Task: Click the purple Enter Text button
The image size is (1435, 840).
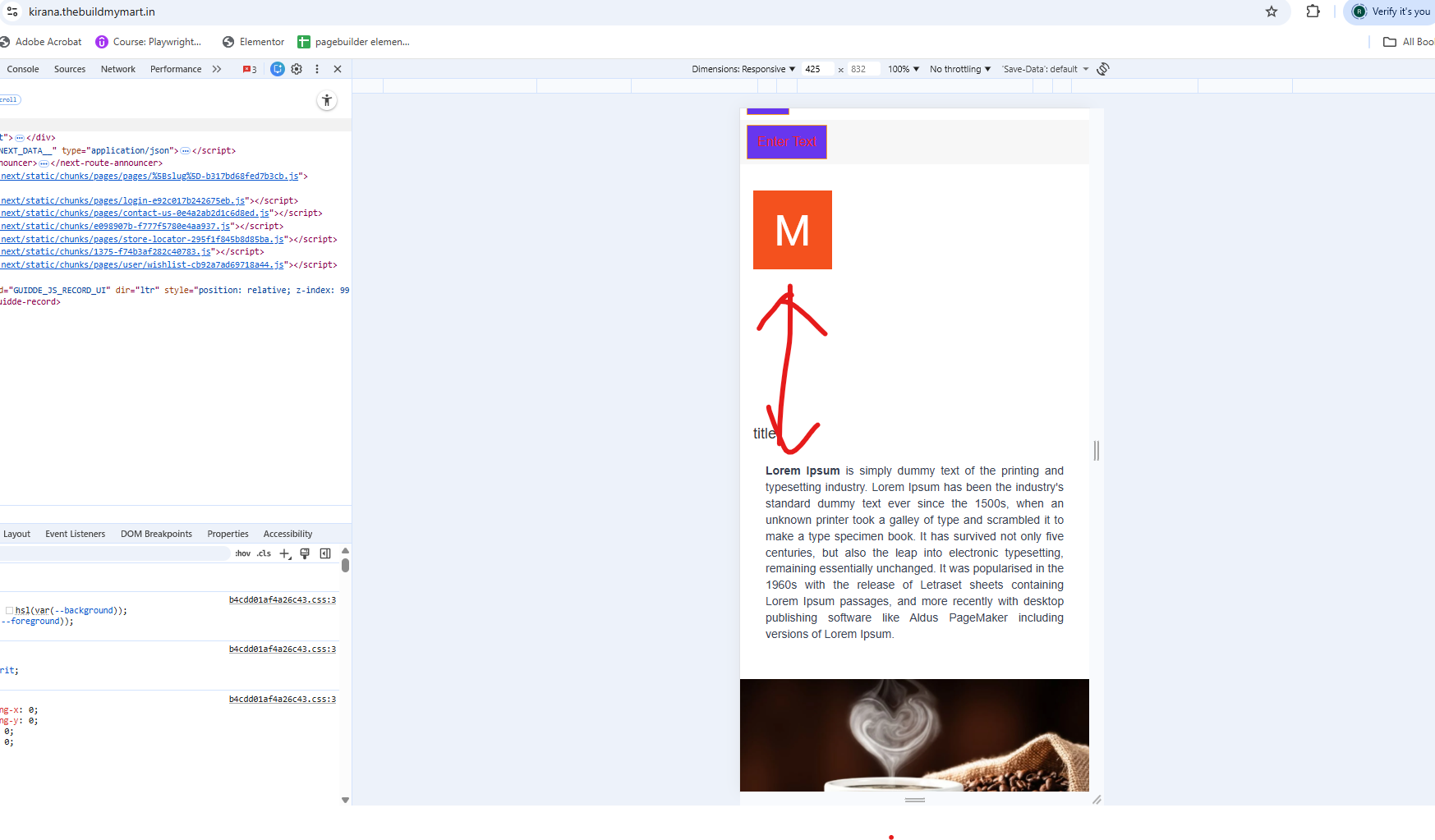Action: pos(787,142)
